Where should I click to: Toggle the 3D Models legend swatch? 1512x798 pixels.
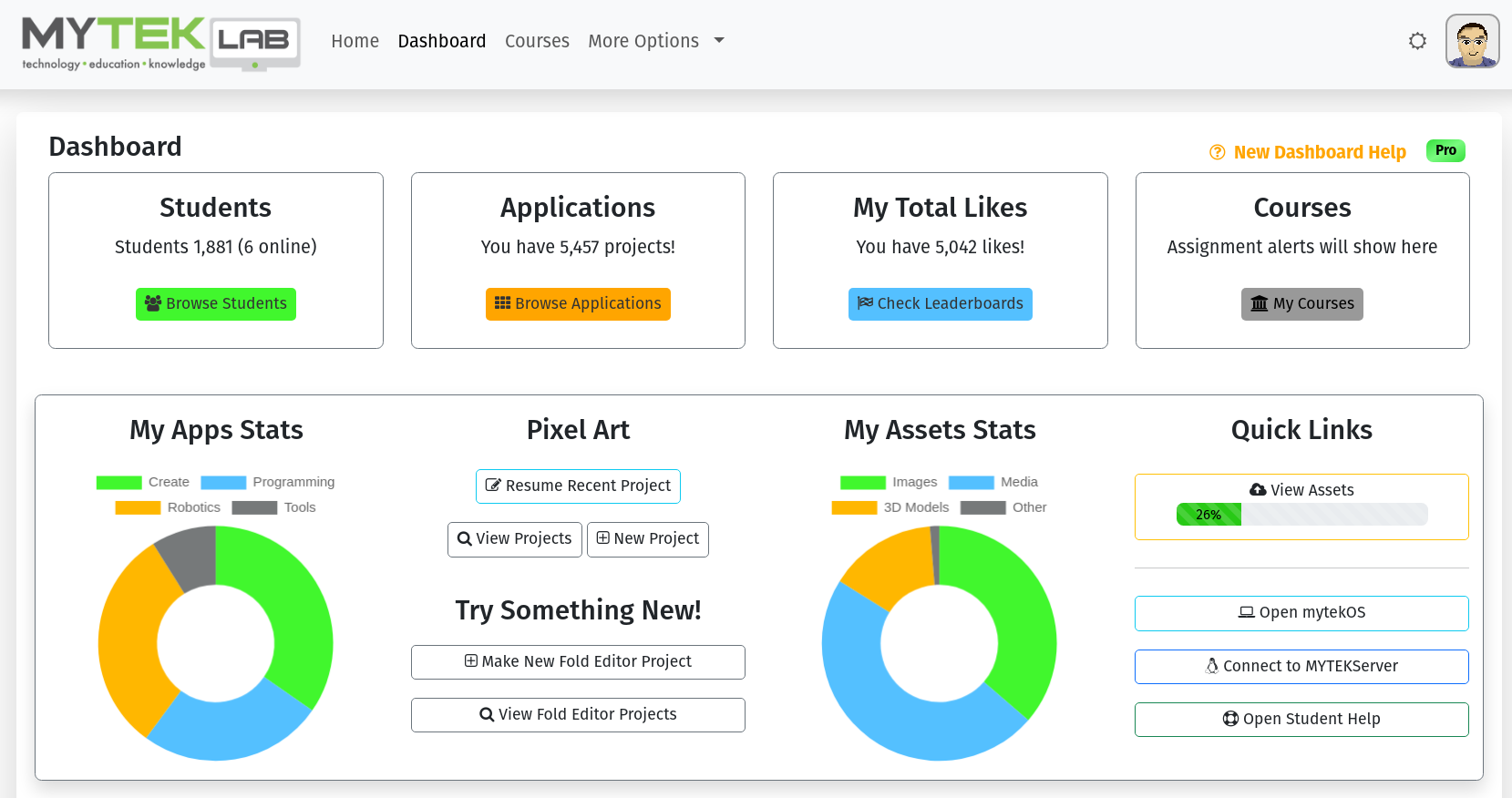(854, 508)
